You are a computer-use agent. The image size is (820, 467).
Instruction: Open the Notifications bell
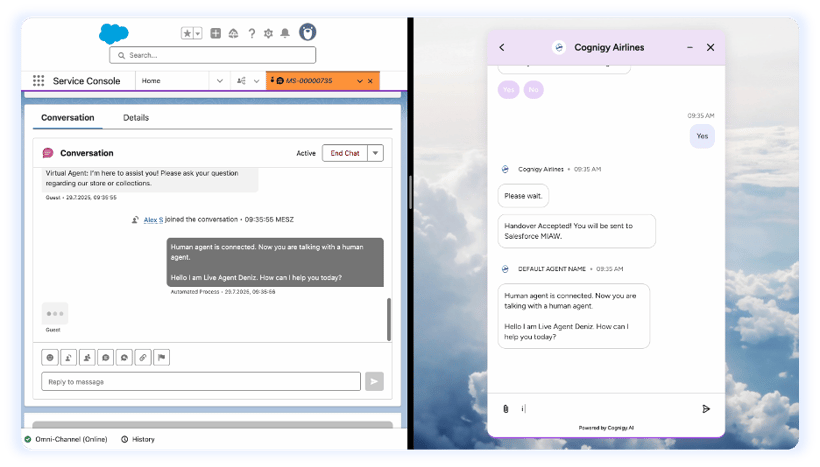point(285,33)
